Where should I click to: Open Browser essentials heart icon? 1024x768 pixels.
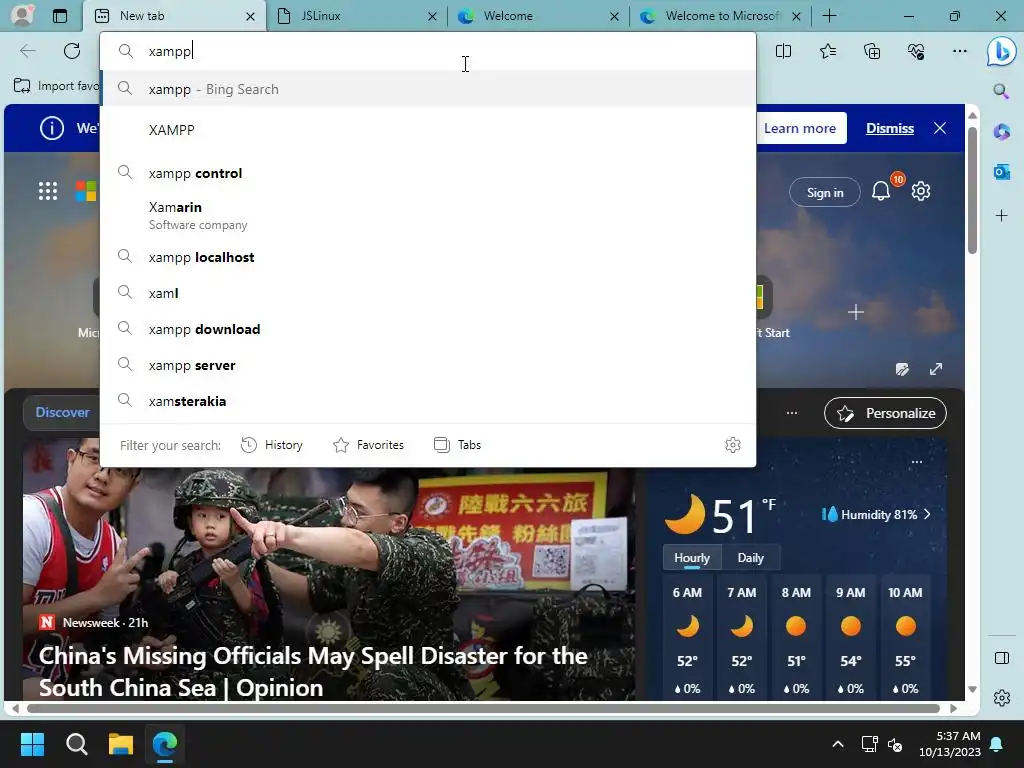tap(916, 51)
